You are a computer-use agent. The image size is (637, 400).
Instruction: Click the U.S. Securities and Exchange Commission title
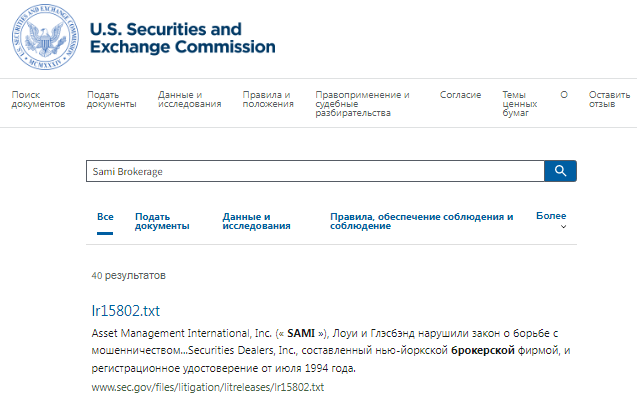coord(182,38)
